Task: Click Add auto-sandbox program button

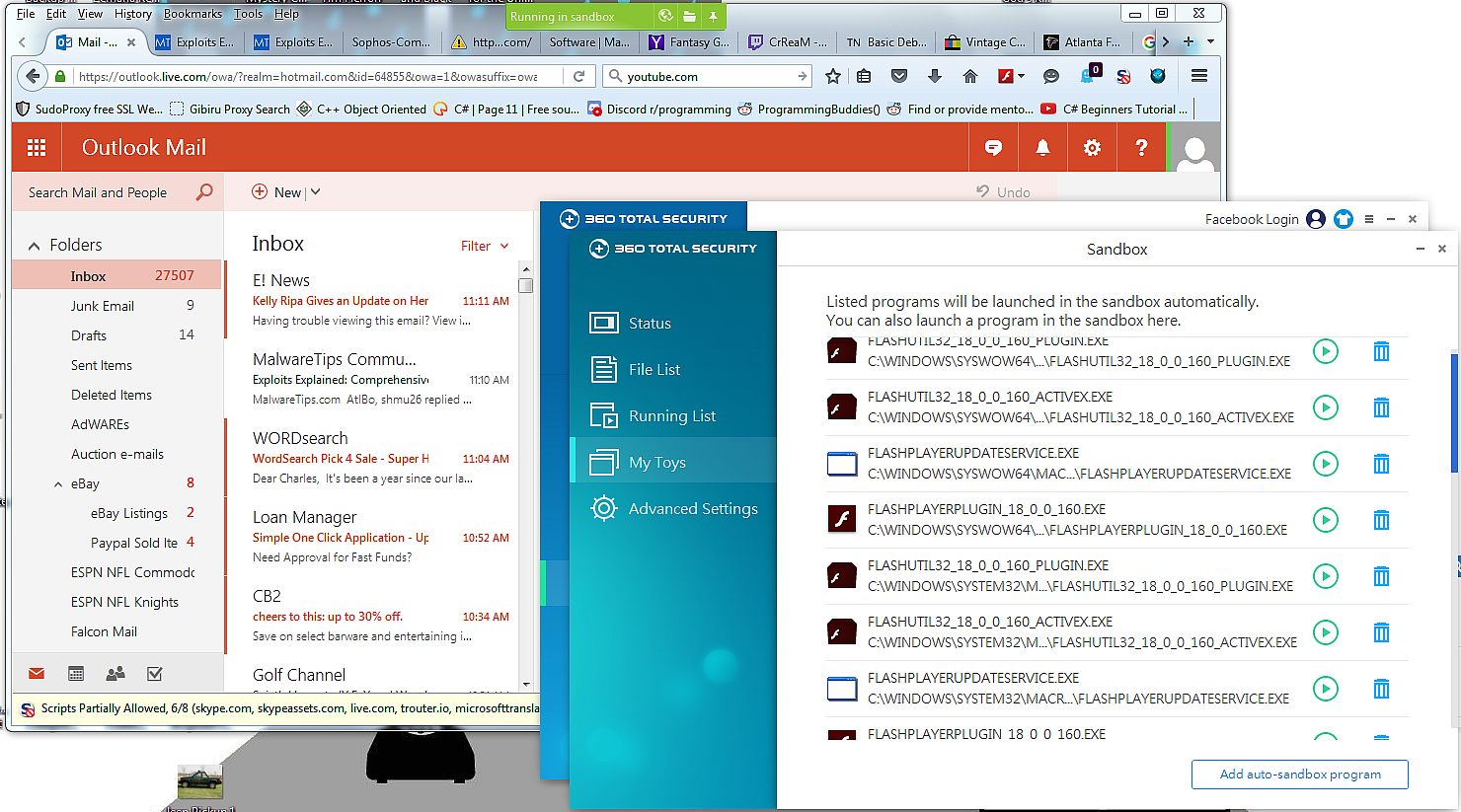Action: pos(1300,775)
